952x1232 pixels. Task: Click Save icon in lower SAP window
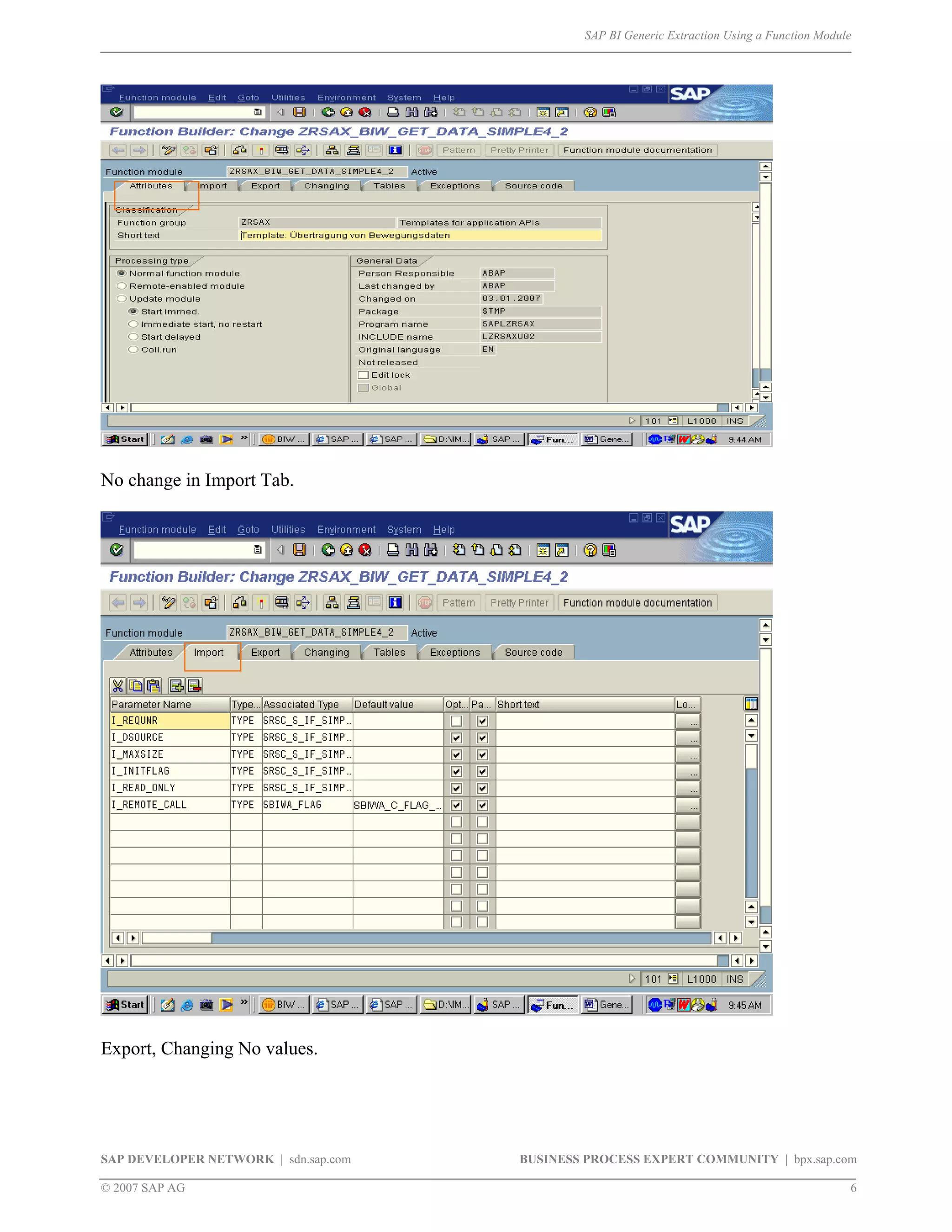(299, 550)
